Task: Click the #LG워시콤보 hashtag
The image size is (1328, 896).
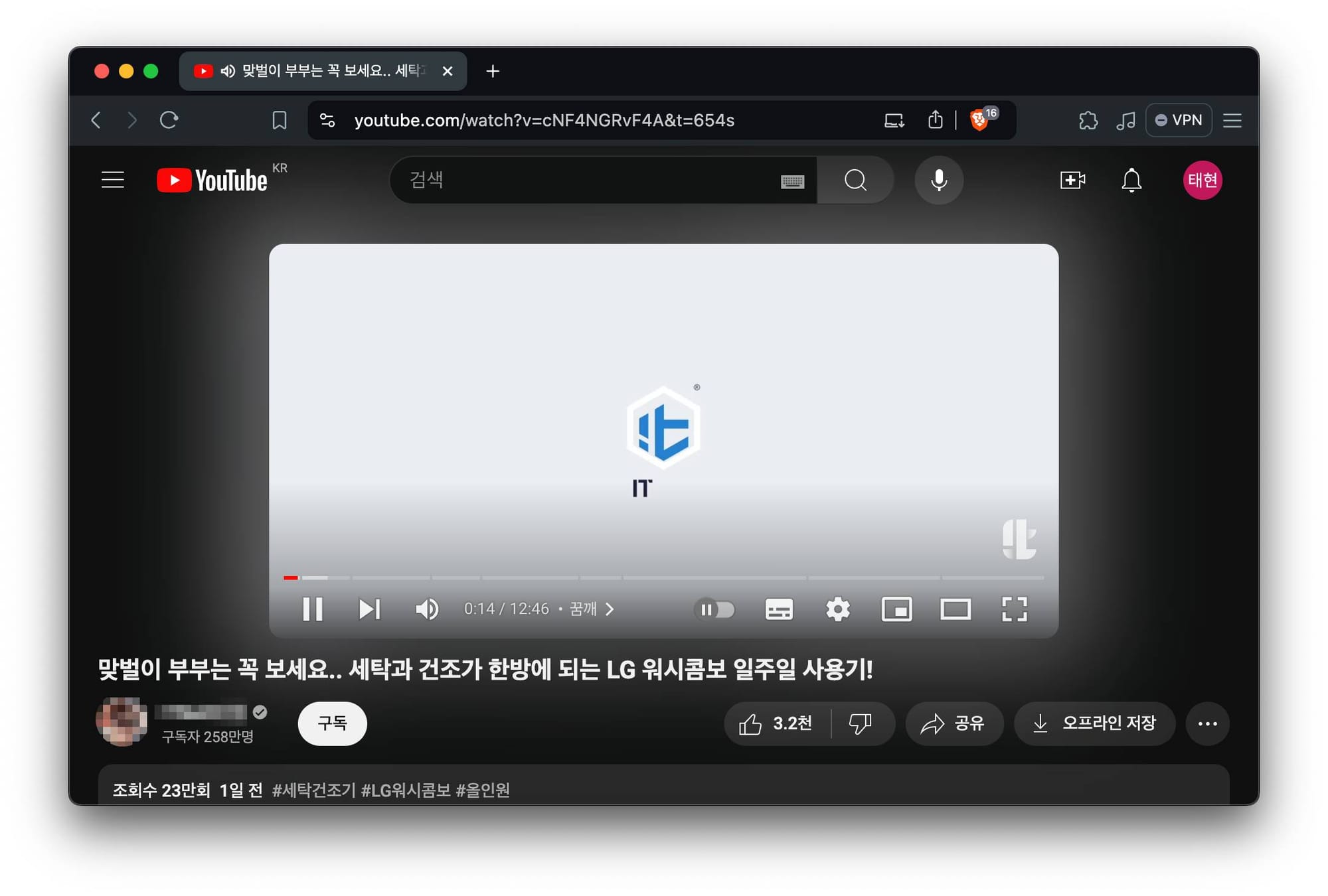Action: click(406, 790)
